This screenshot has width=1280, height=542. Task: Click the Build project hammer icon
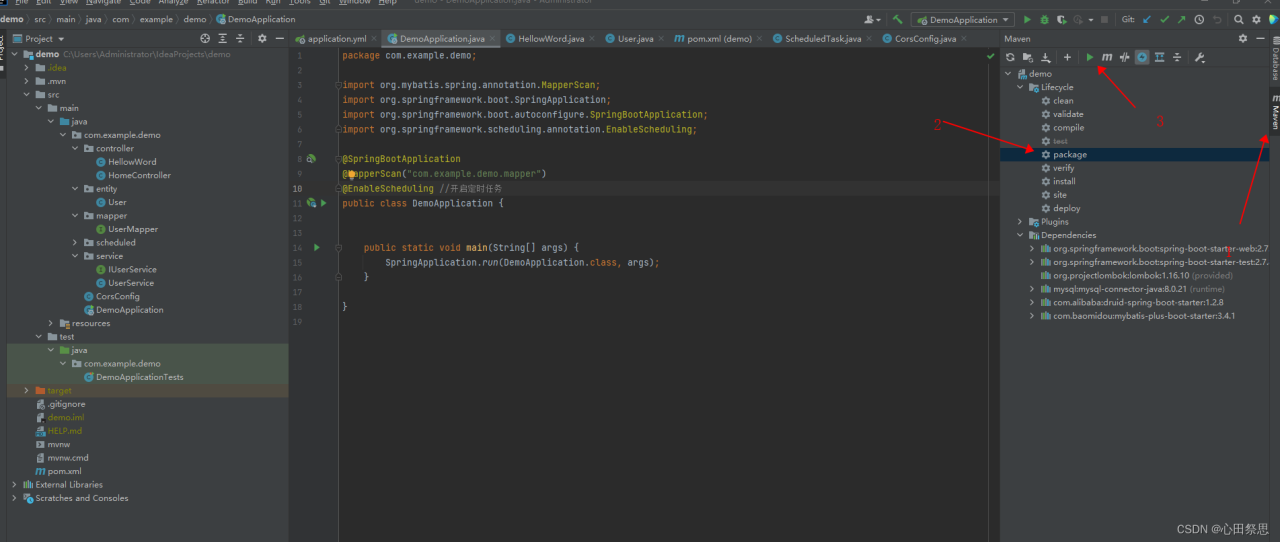tap(898, 19)
